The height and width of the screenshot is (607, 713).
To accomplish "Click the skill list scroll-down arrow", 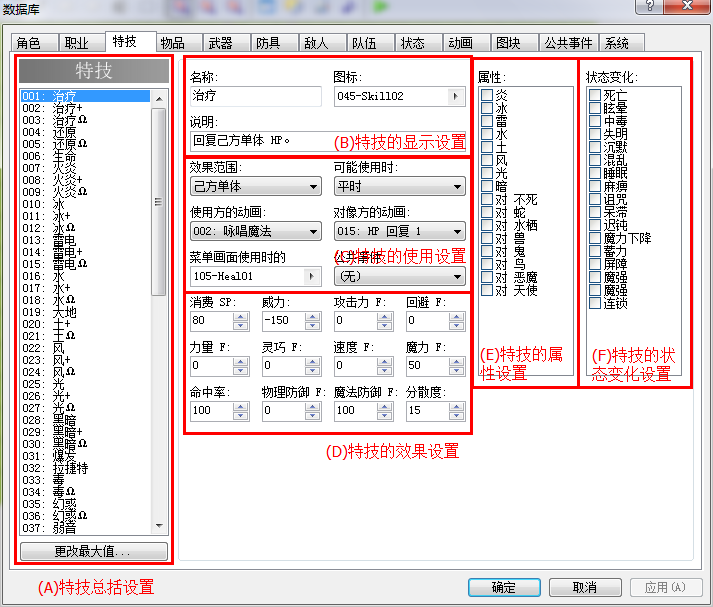I will 159,526.
